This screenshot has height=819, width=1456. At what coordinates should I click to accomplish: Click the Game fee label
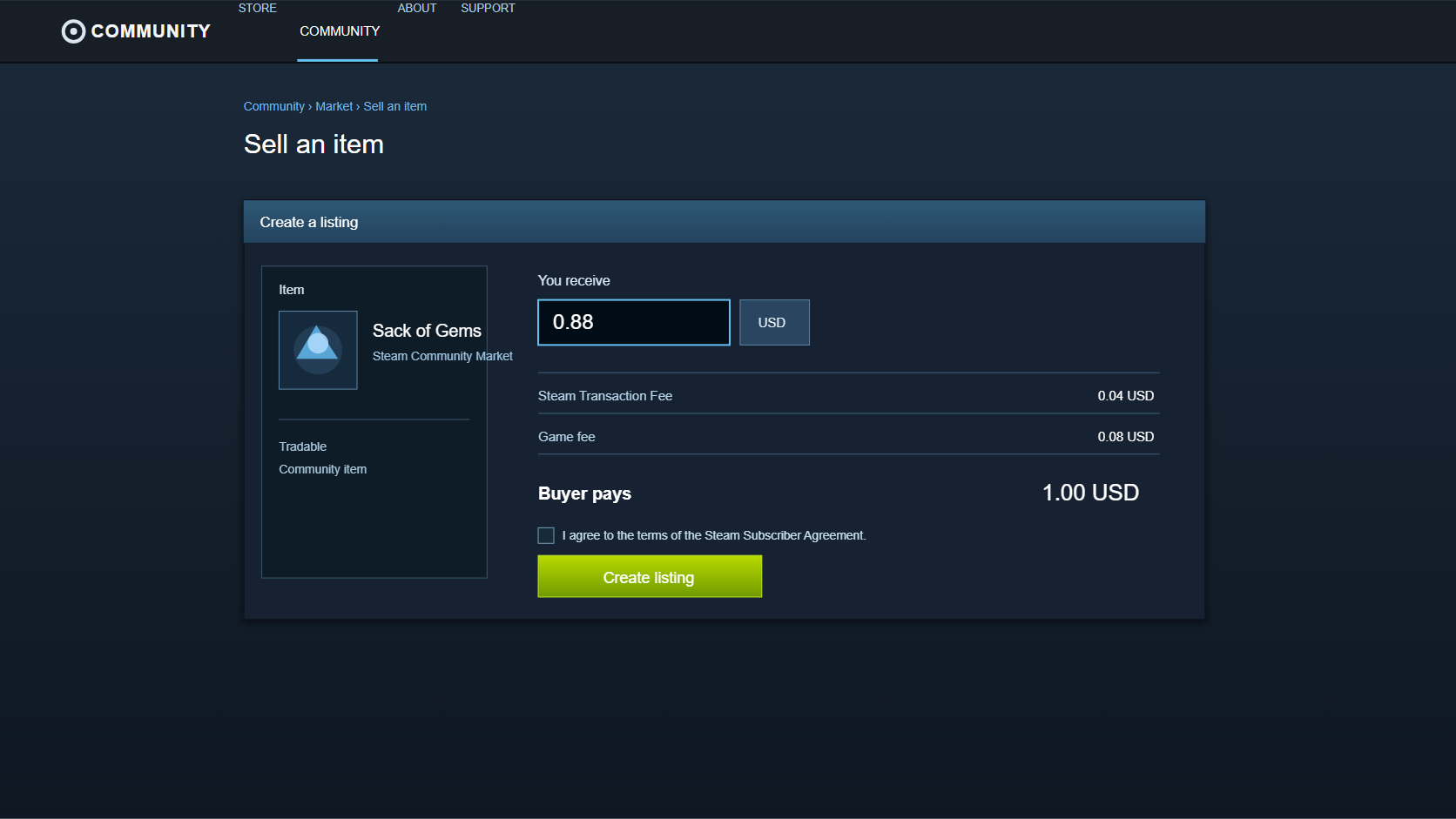point(567,437)
